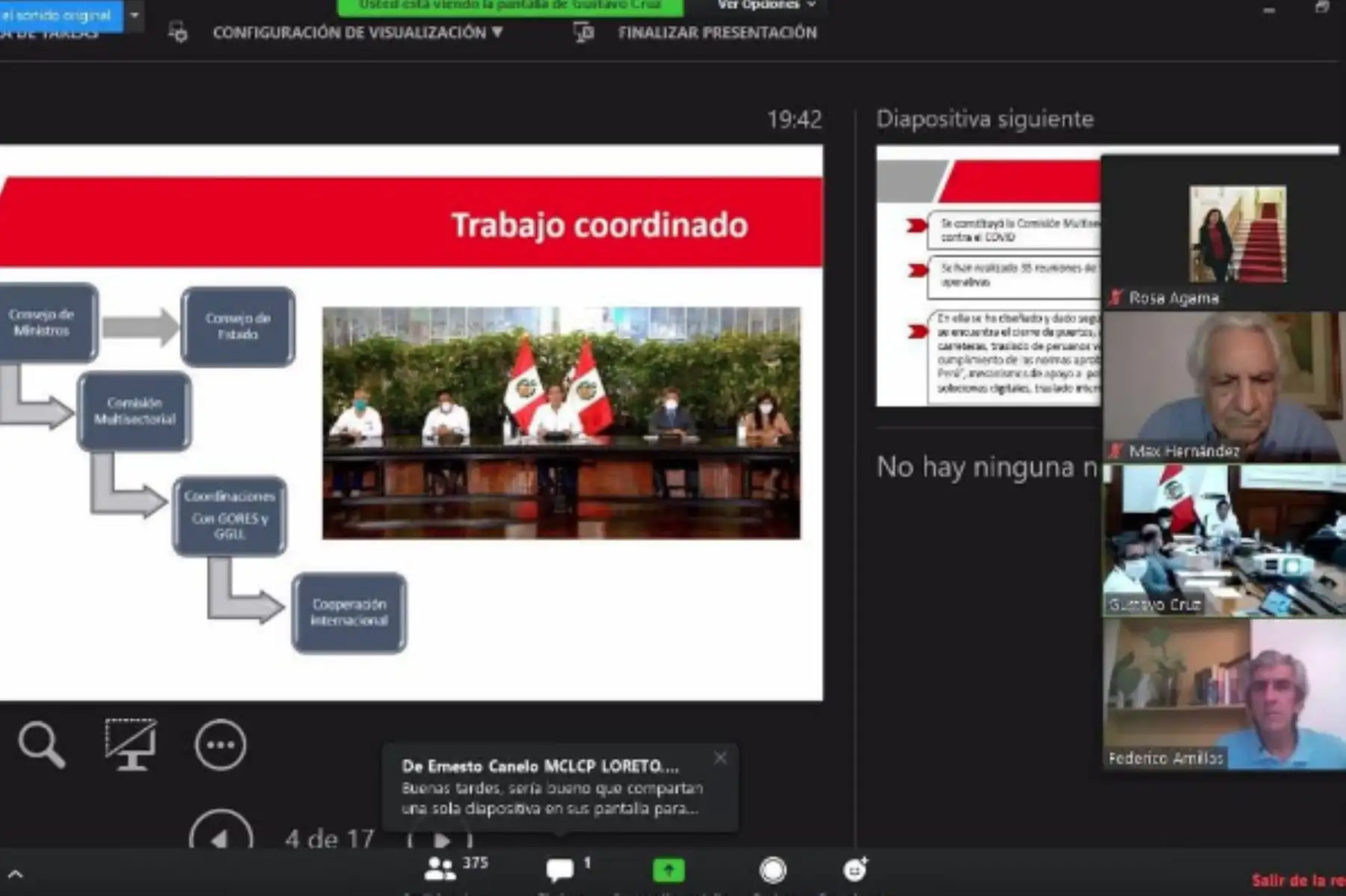Click the end presentation screen icon

[x=584, y=32]
